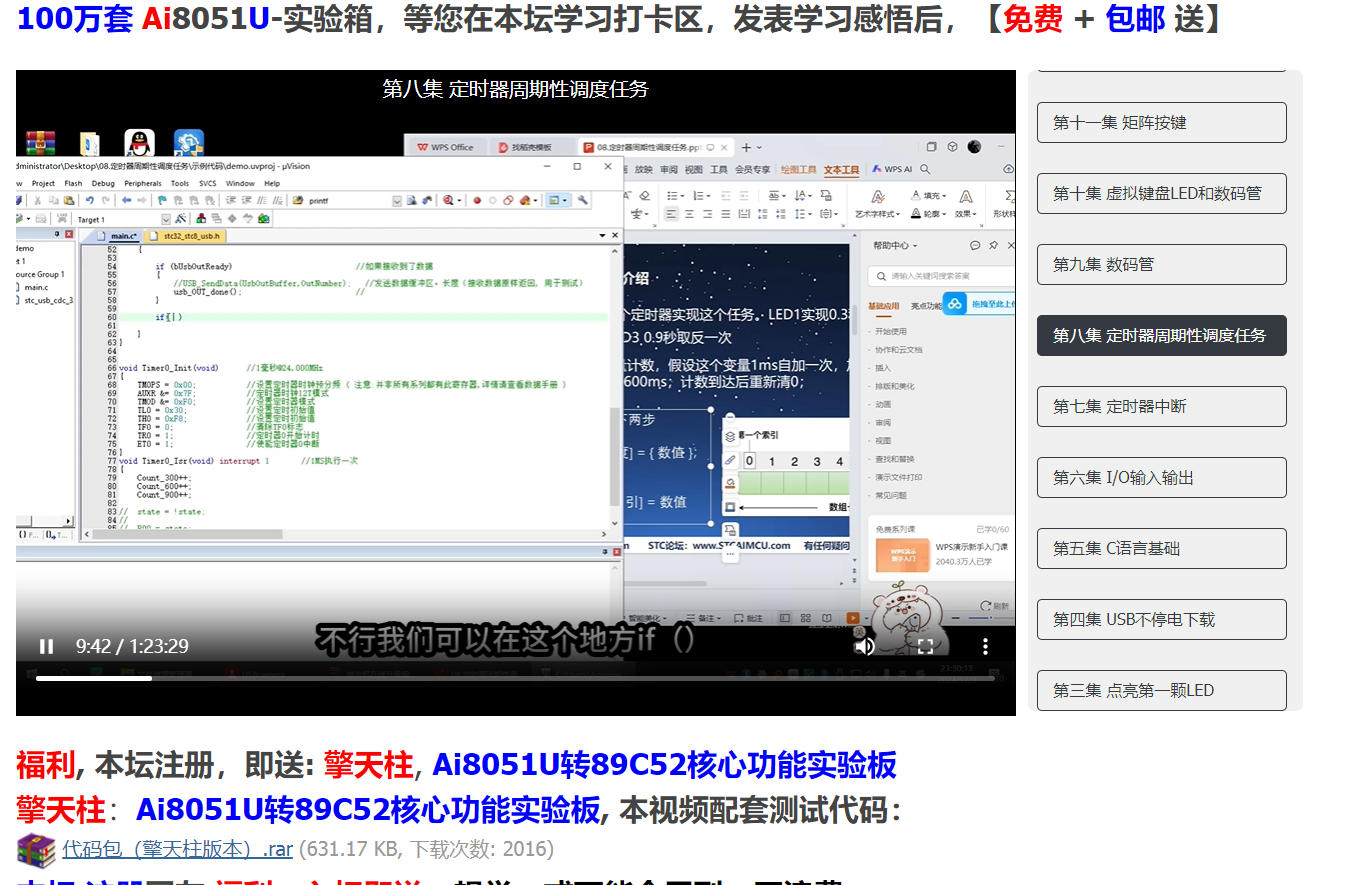Screen dimensions: 1345x885
Task: Expand the printf find combo box
Action: point(396,201)
